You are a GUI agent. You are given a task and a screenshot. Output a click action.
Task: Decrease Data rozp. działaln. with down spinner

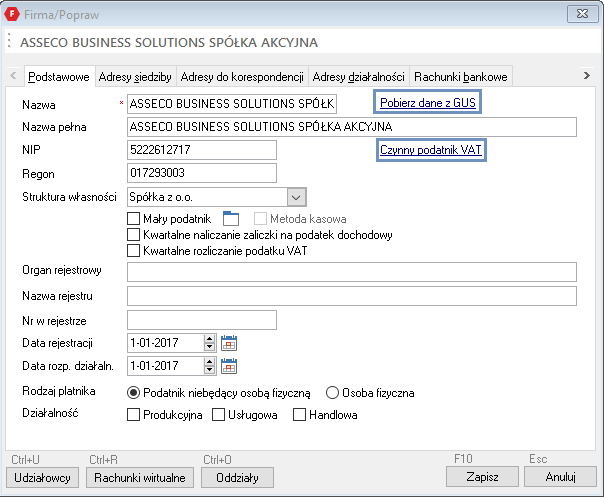coord(210,370)
